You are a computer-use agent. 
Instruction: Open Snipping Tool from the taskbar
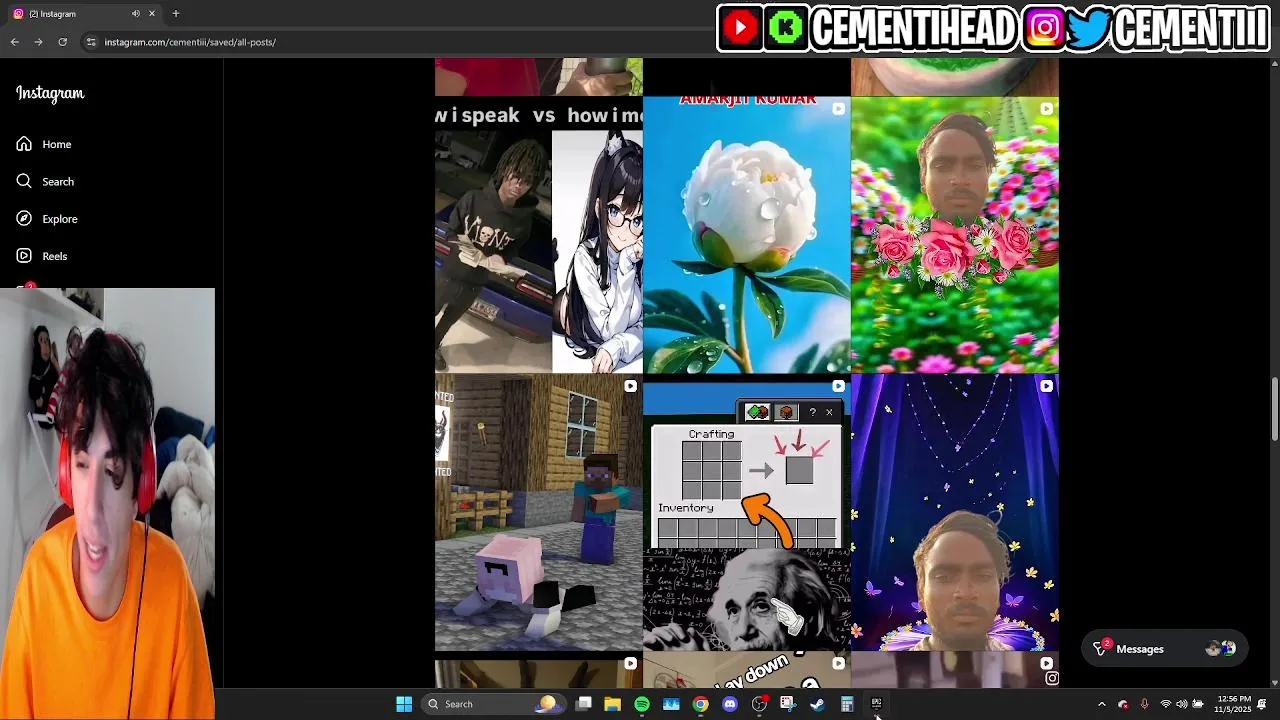pos(788,704)
